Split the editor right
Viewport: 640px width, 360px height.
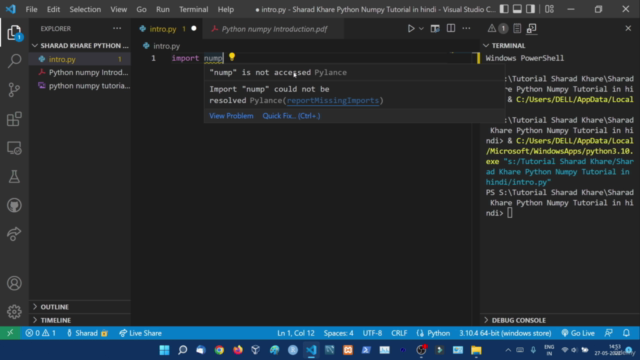[x=451, y=29]
